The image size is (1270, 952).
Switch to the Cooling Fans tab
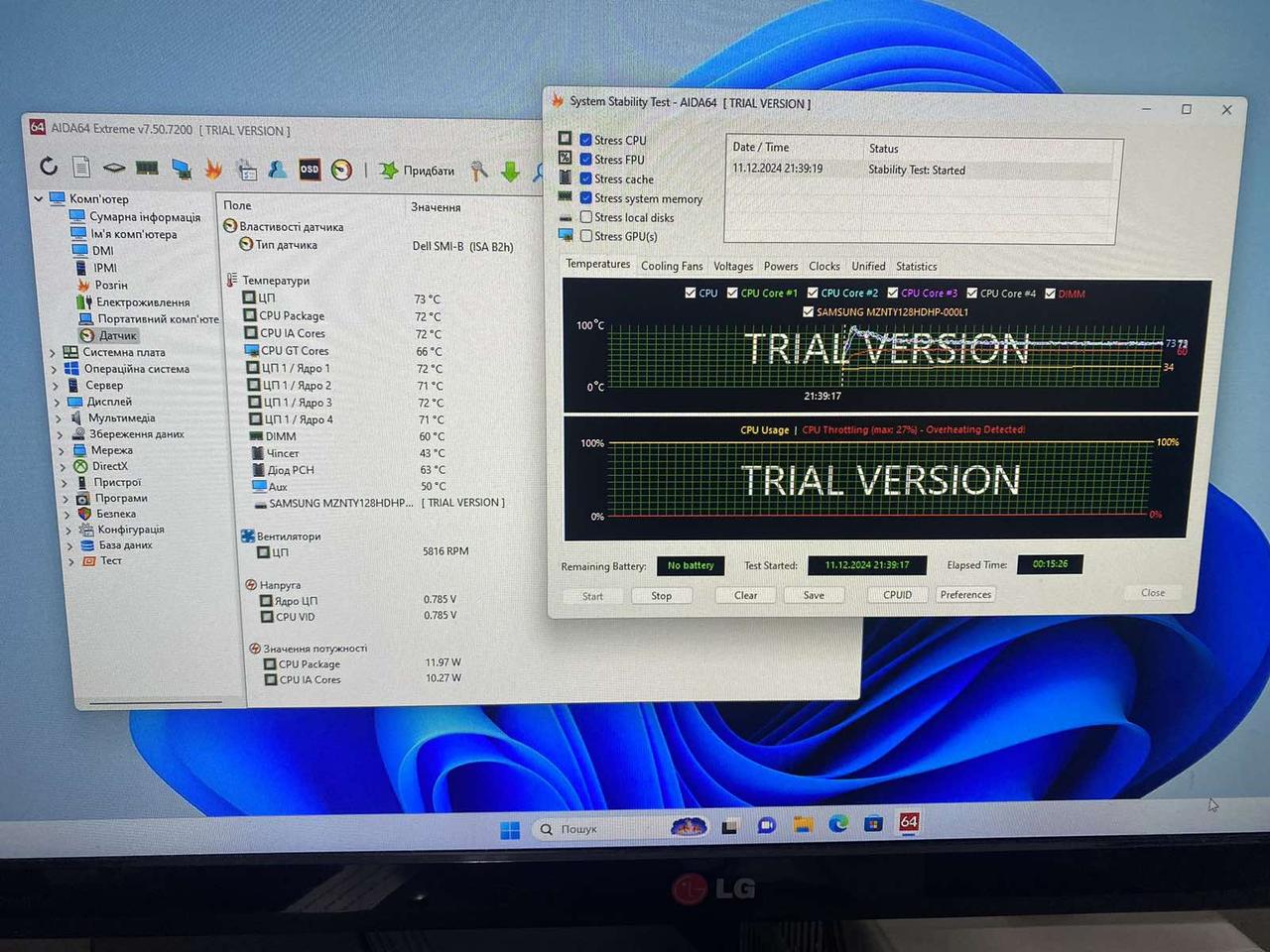(x=672, y=266)
